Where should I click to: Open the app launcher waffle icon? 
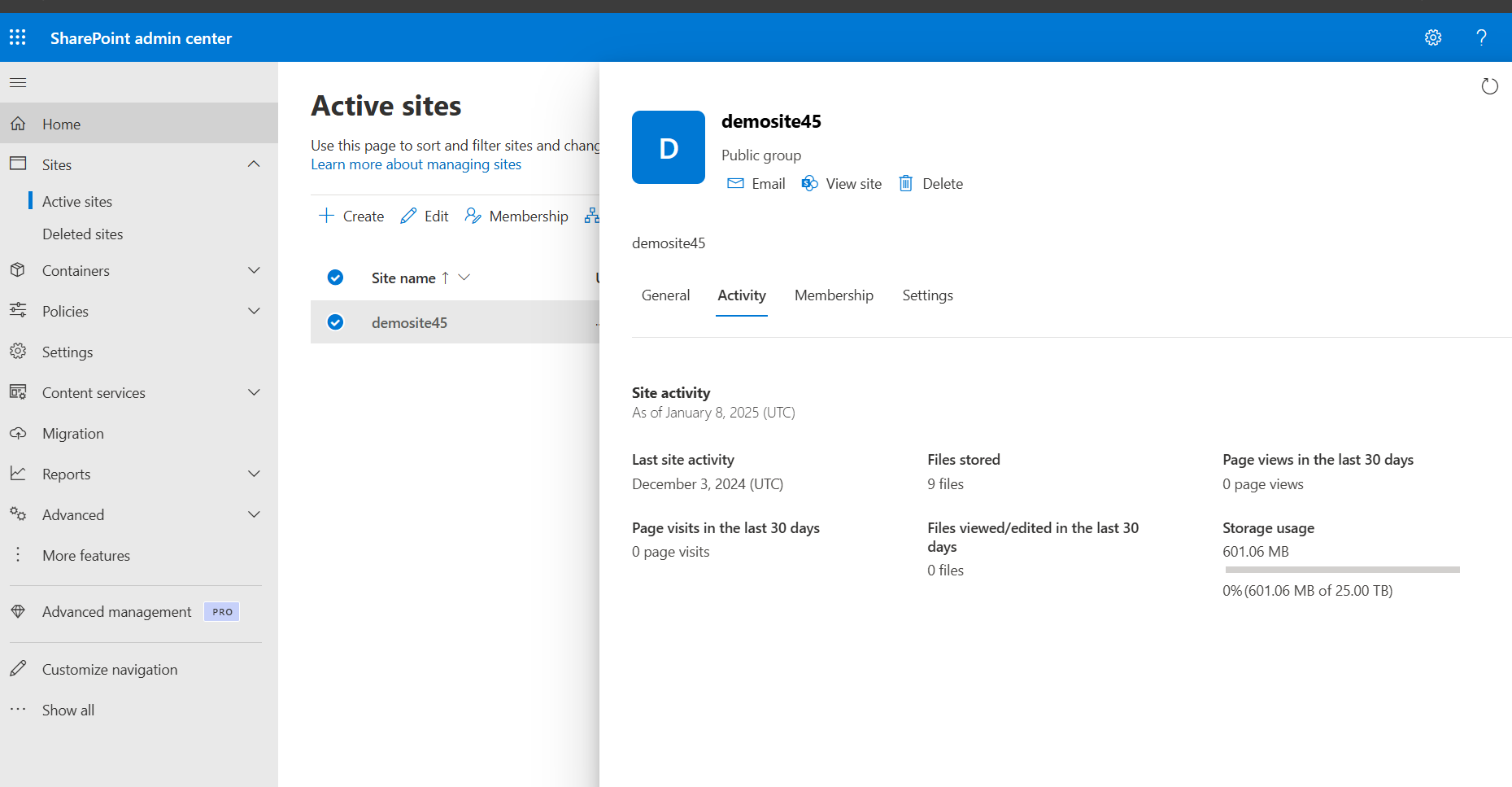pyautogui.click(x=18, y=37)
